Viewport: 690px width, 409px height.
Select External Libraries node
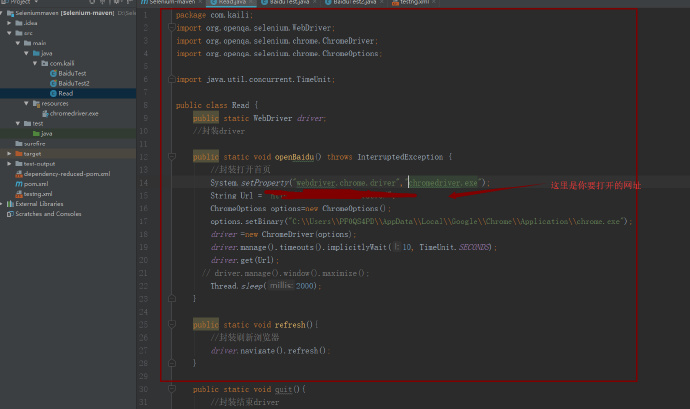(x=39, y=204)
